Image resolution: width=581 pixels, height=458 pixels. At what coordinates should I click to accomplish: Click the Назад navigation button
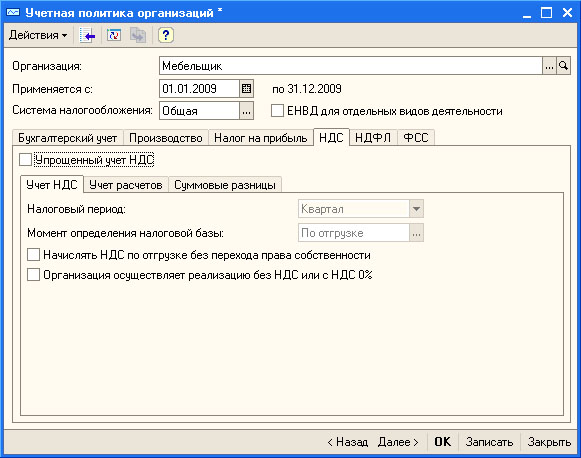tap(348, 442)
